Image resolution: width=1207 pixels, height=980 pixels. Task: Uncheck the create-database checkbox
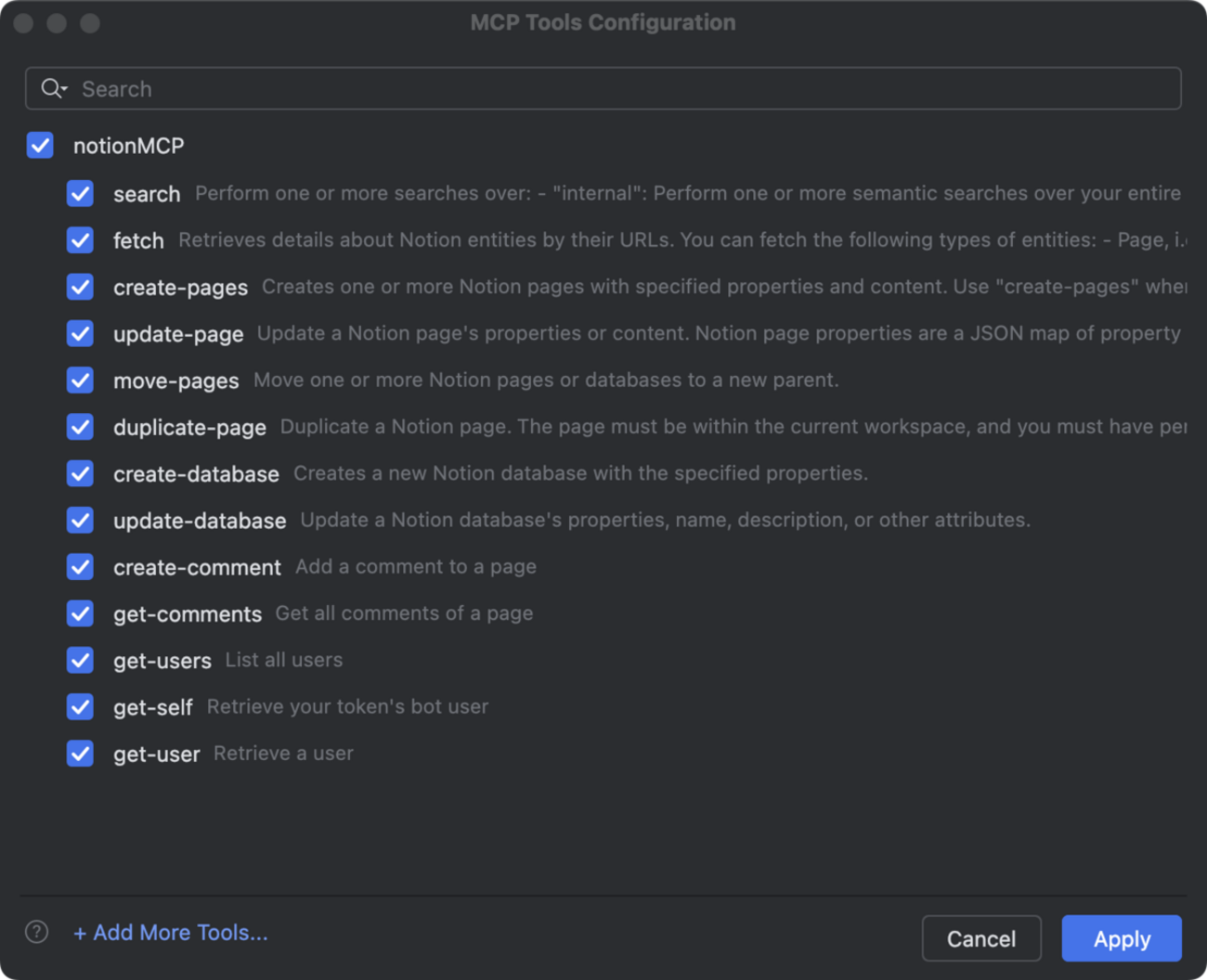[x=80, y=473]
